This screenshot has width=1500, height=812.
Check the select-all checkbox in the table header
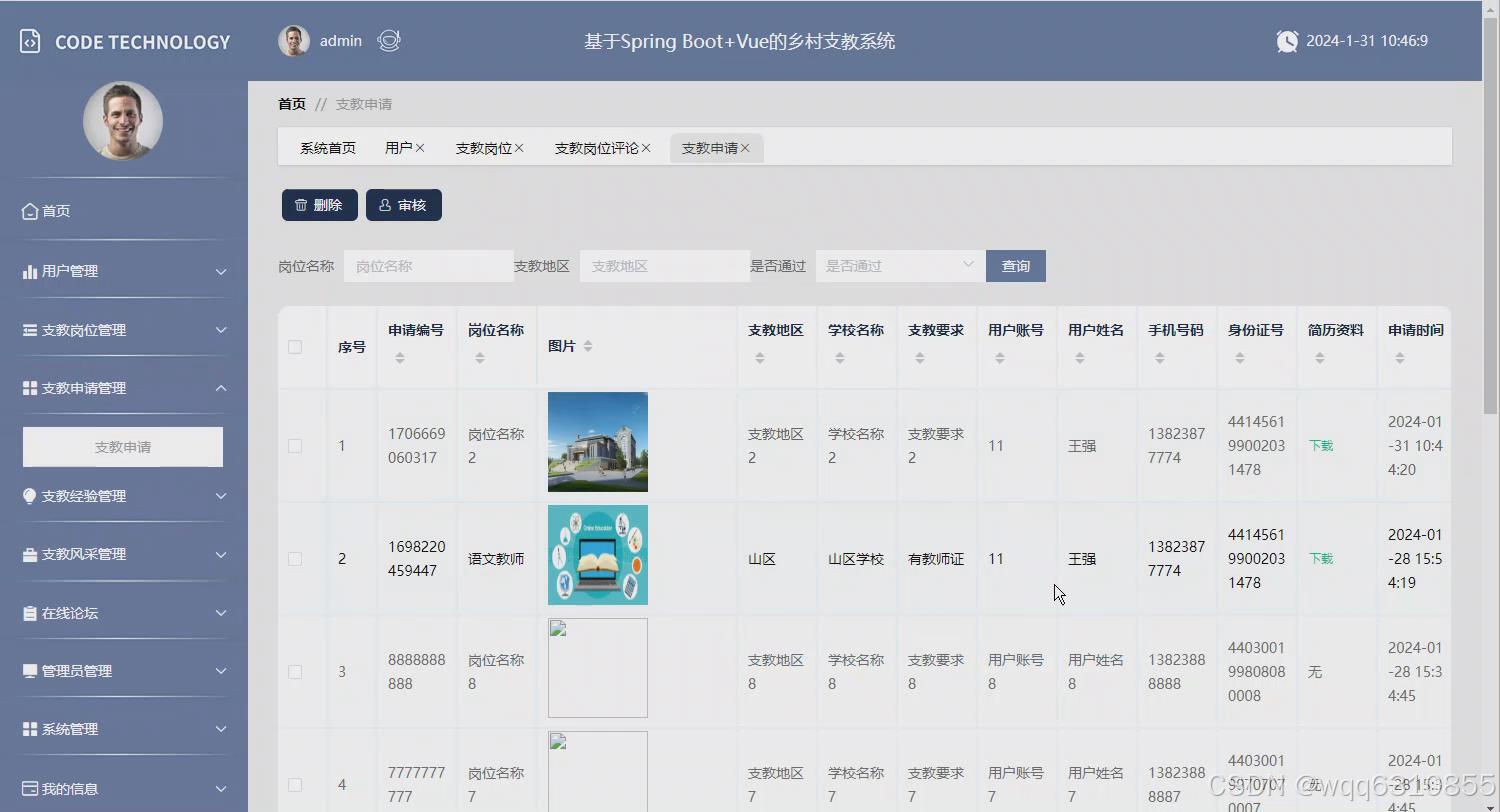point(295,347)
